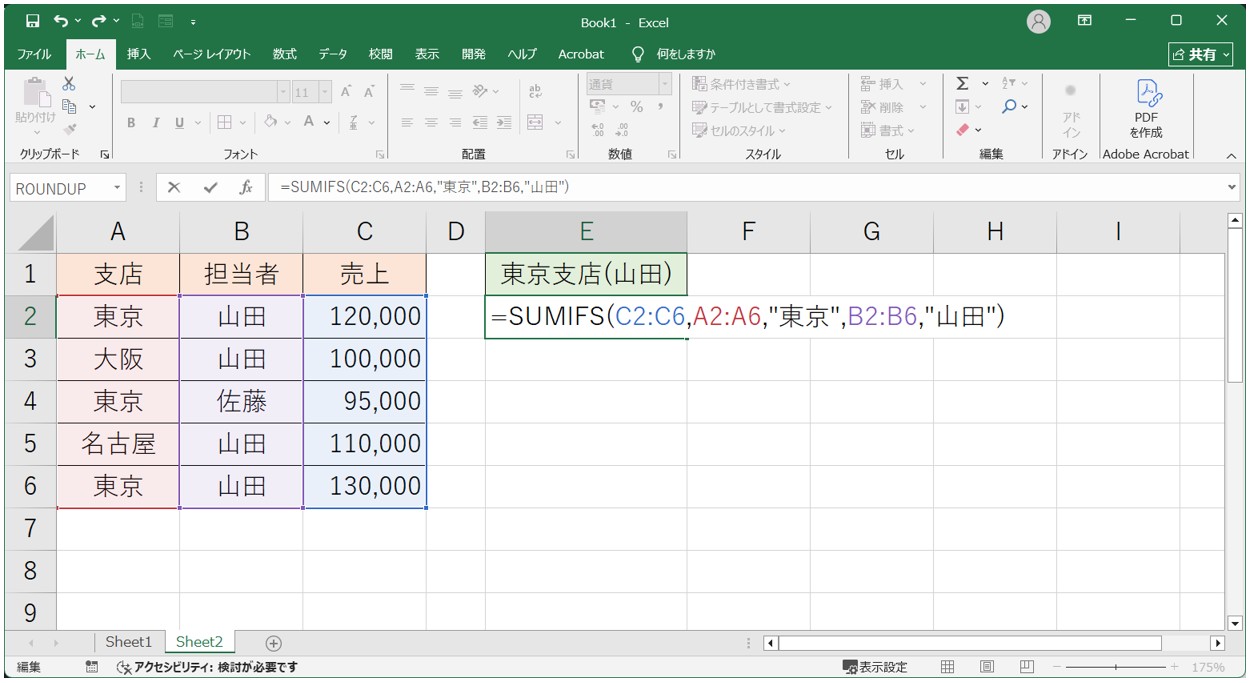Open the アクセシビリティ check status
Screen dimensions: 1251x683
(x=207, y=667)
